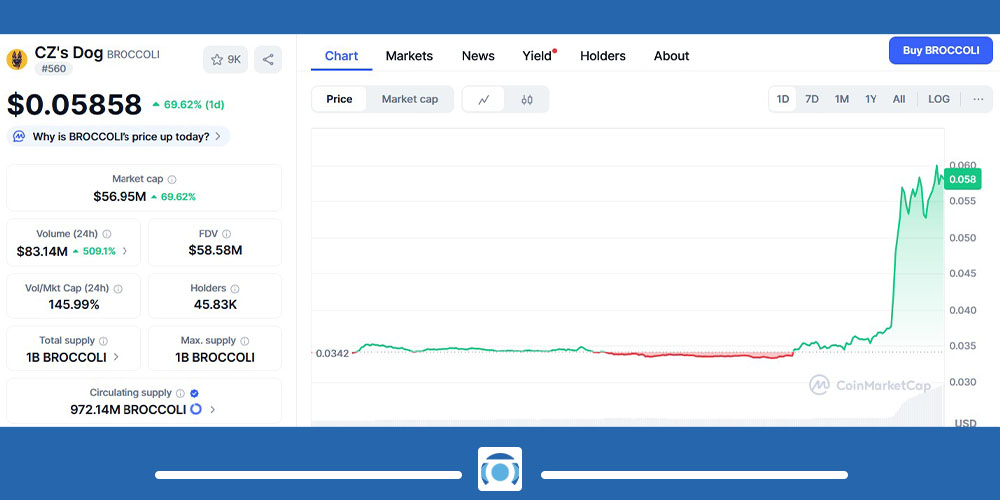Image resolution: width=1000 pixels, height=500 pixels.
Task: Switch chart to Price view
Action: coord(339,99)
